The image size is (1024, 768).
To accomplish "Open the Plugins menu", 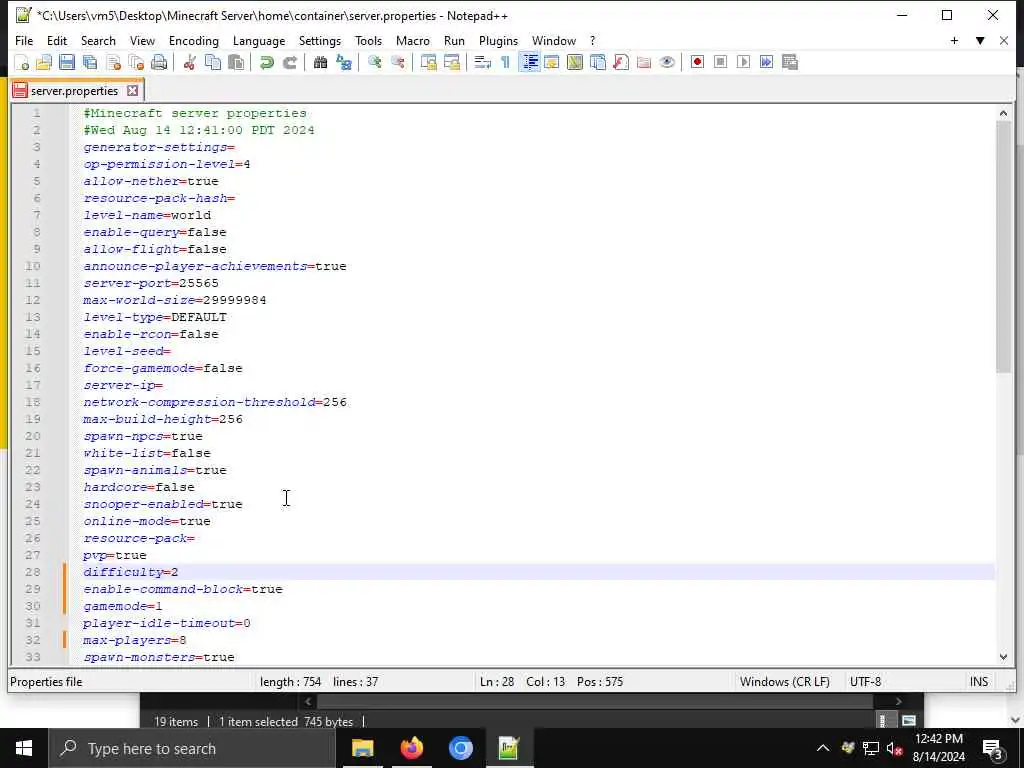I will coord(498,40).
